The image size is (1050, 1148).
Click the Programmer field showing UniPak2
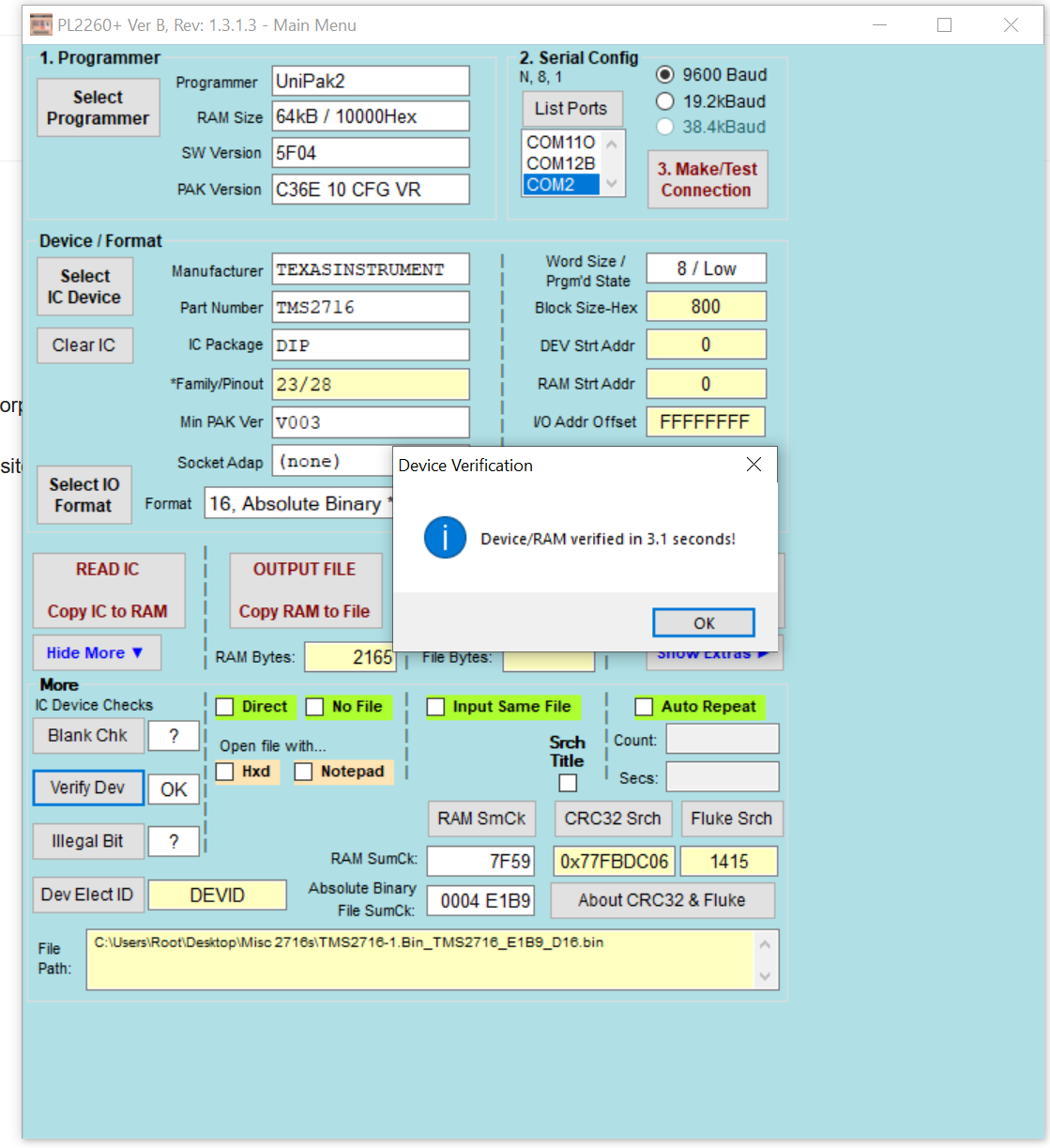(x=371, y=81)
